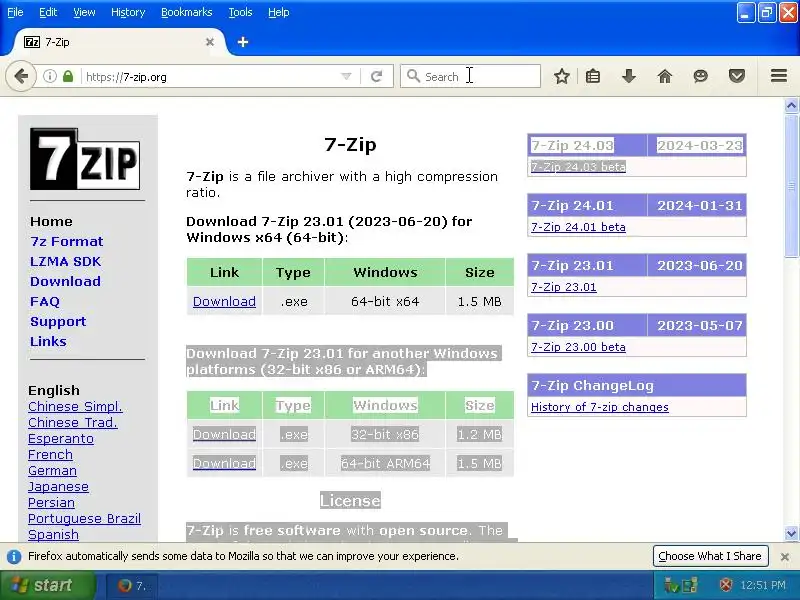Go to the Firefox home page icon

tap(665, 77)
